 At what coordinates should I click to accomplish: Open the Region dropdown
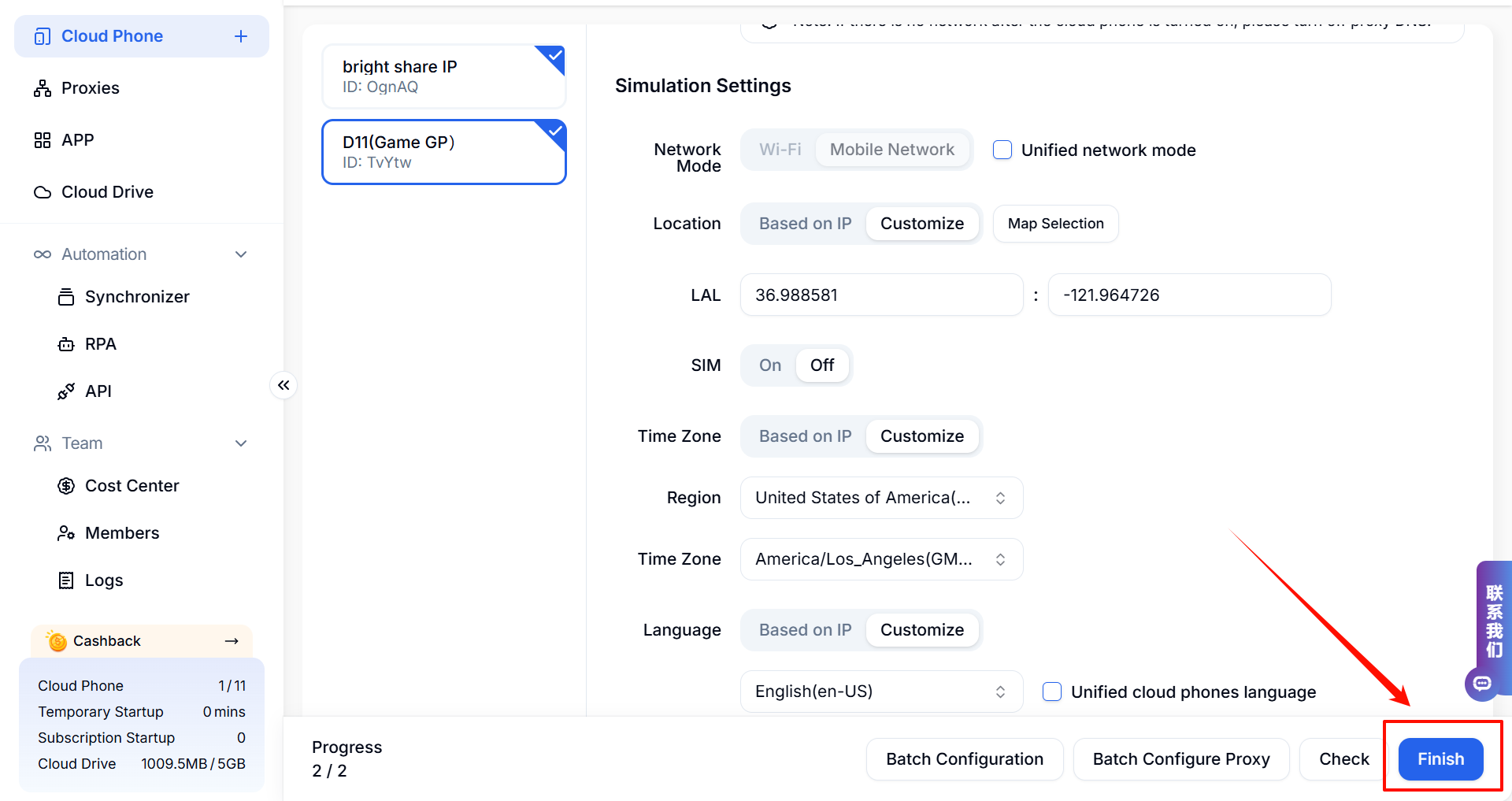[881, 498]
